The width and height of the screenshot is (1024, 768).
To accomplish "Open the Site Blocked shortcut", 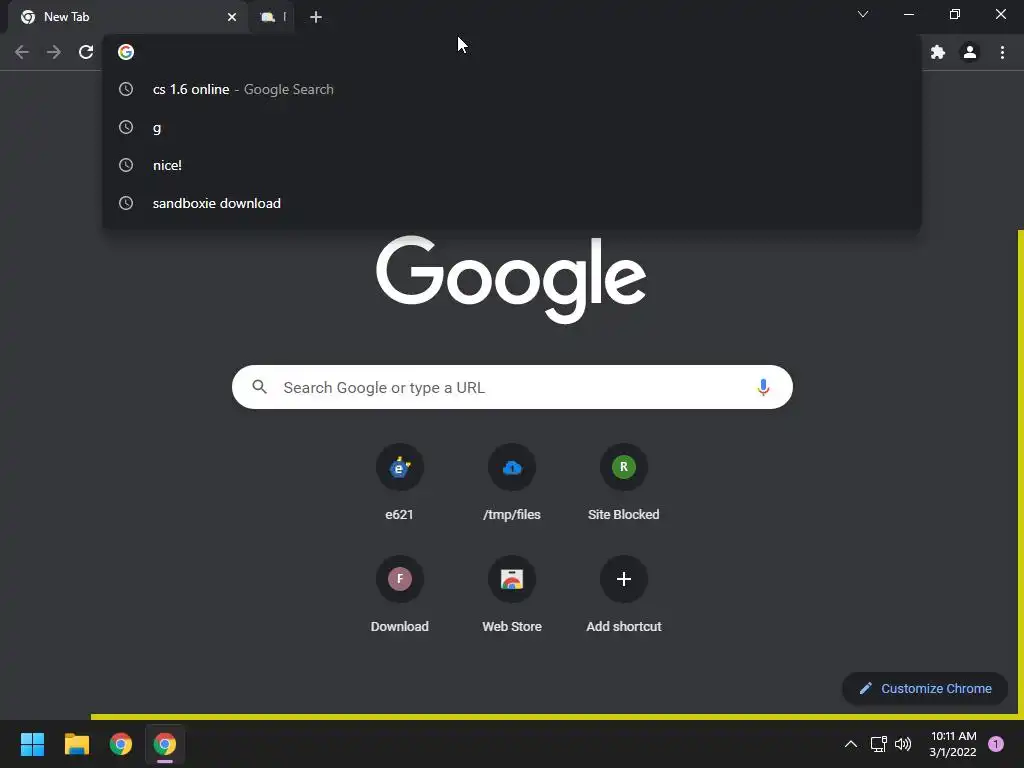I will (x=624, y=483).
